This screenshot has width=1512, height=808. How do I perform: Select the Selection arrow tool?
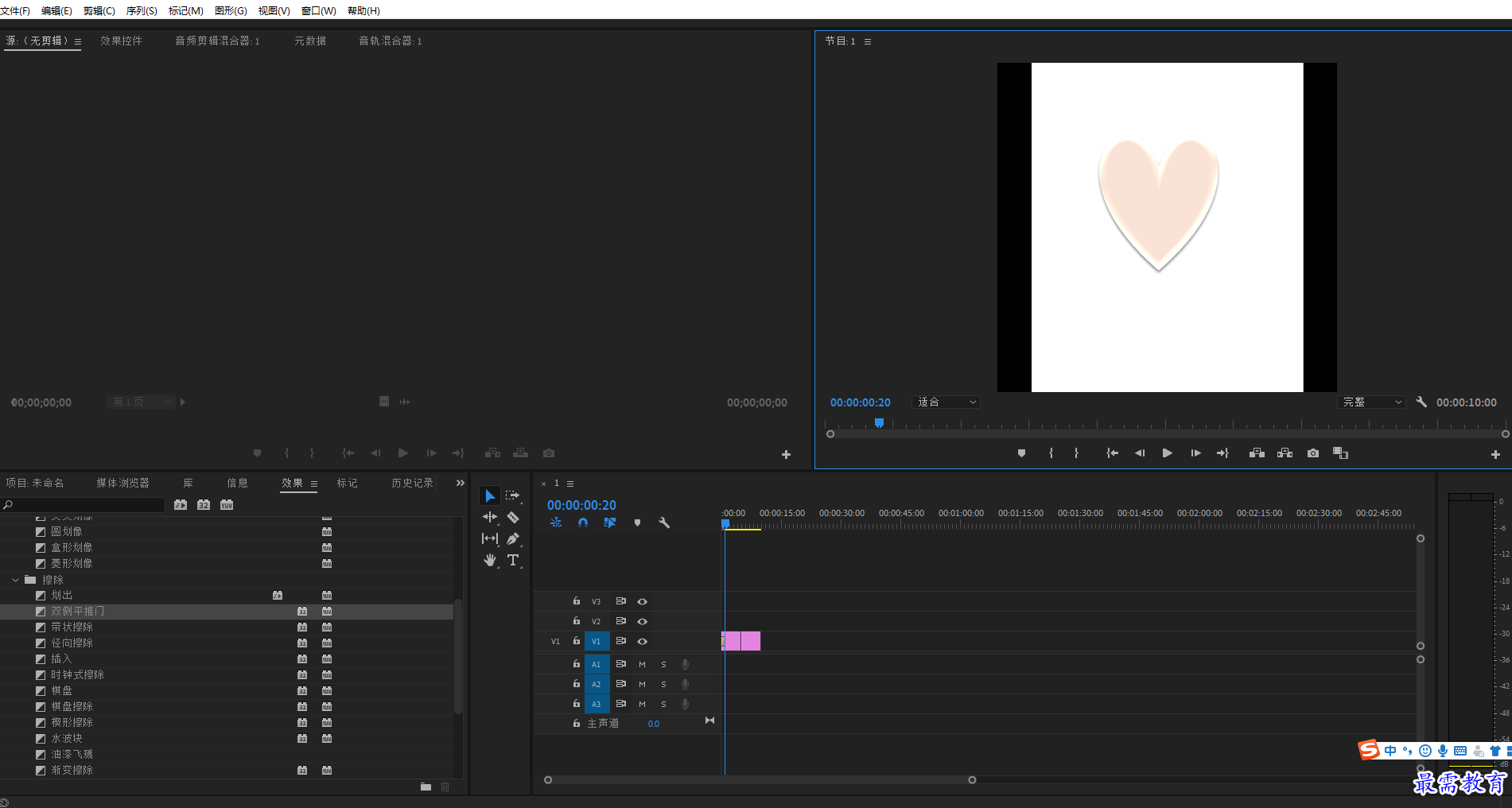(x=490, y=495)
